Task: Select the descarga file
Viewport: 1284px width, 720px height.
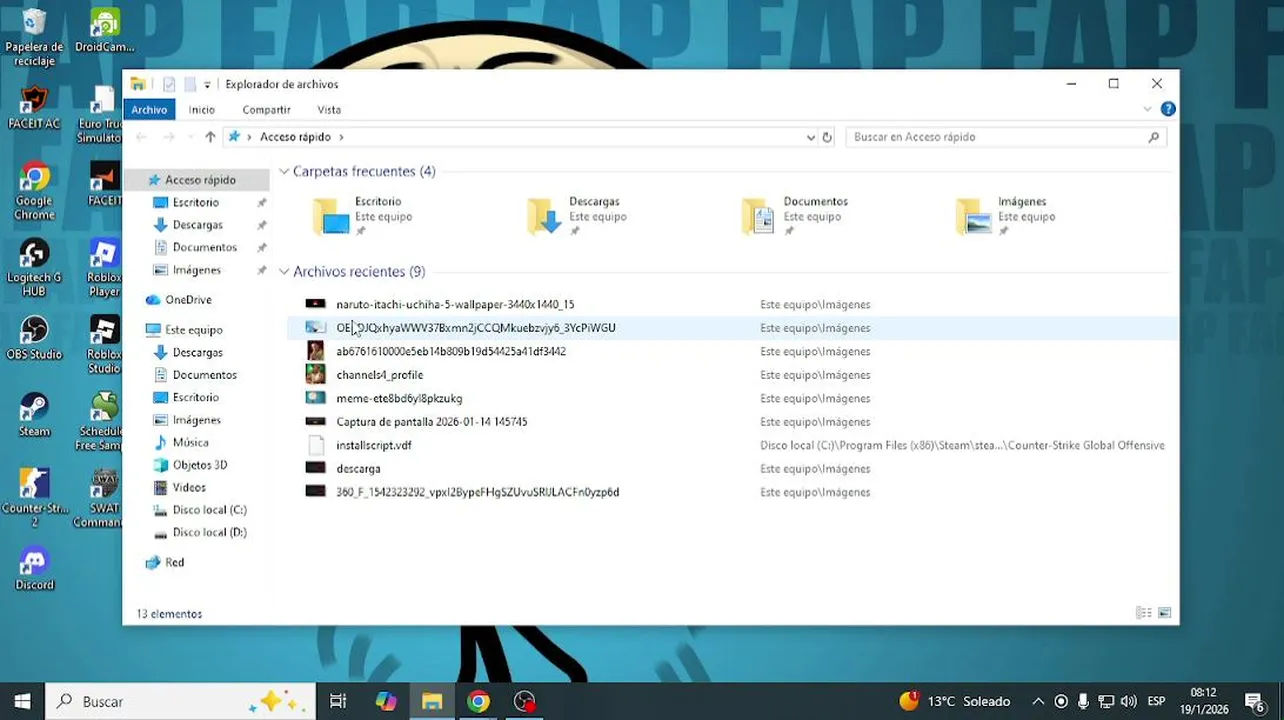Action: point(732,468)
